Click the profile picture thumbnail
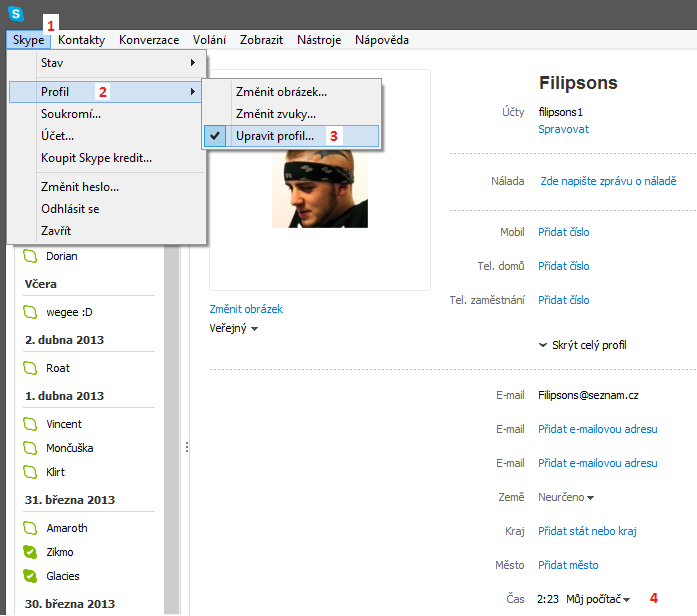This screenshot has width=697, height=616. (319, 187)
